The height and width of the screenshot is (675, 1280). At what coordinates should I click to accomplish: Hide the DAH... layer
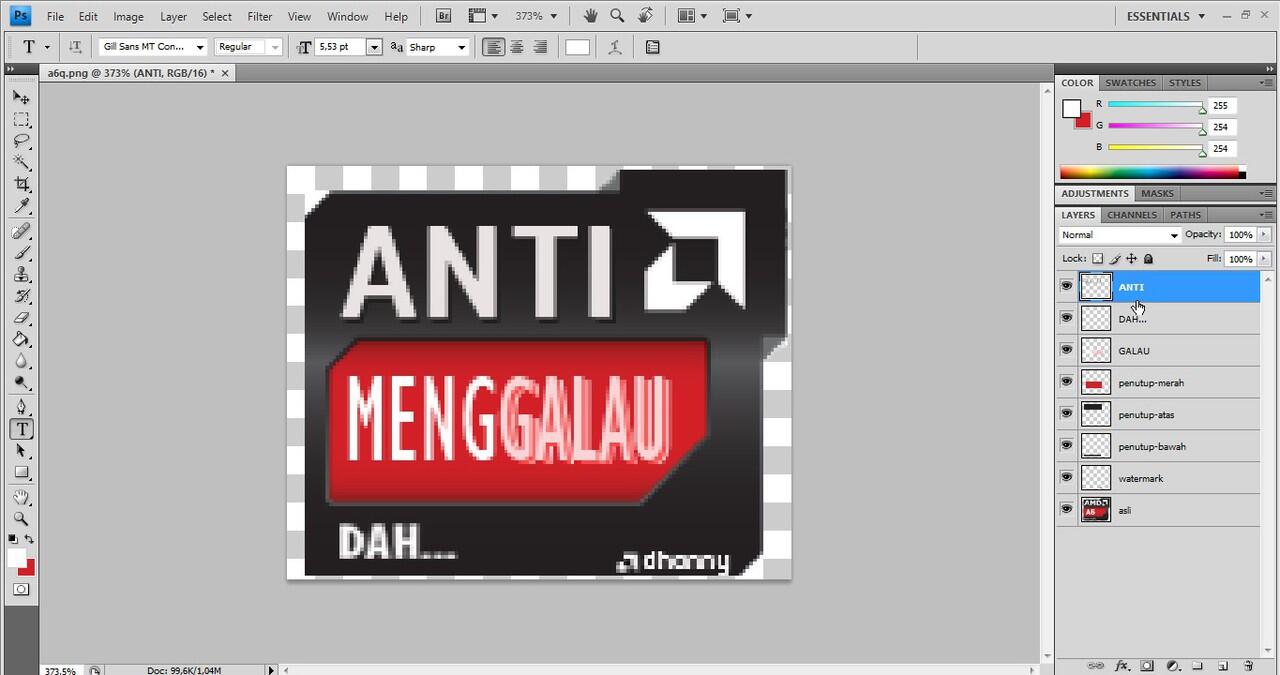pos(1066,318)
